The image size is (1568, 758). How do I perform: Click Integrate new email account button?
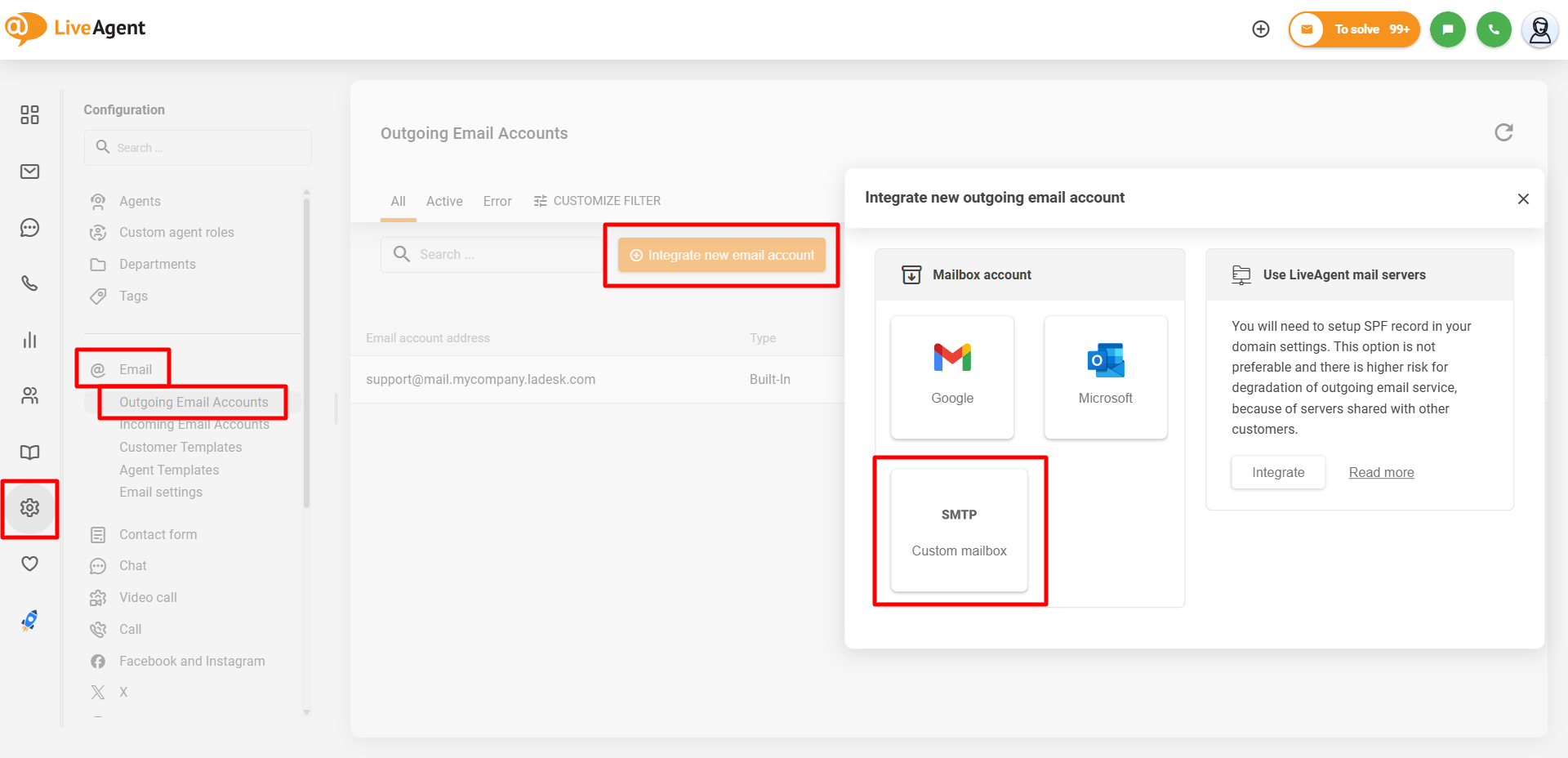(722, 255)
